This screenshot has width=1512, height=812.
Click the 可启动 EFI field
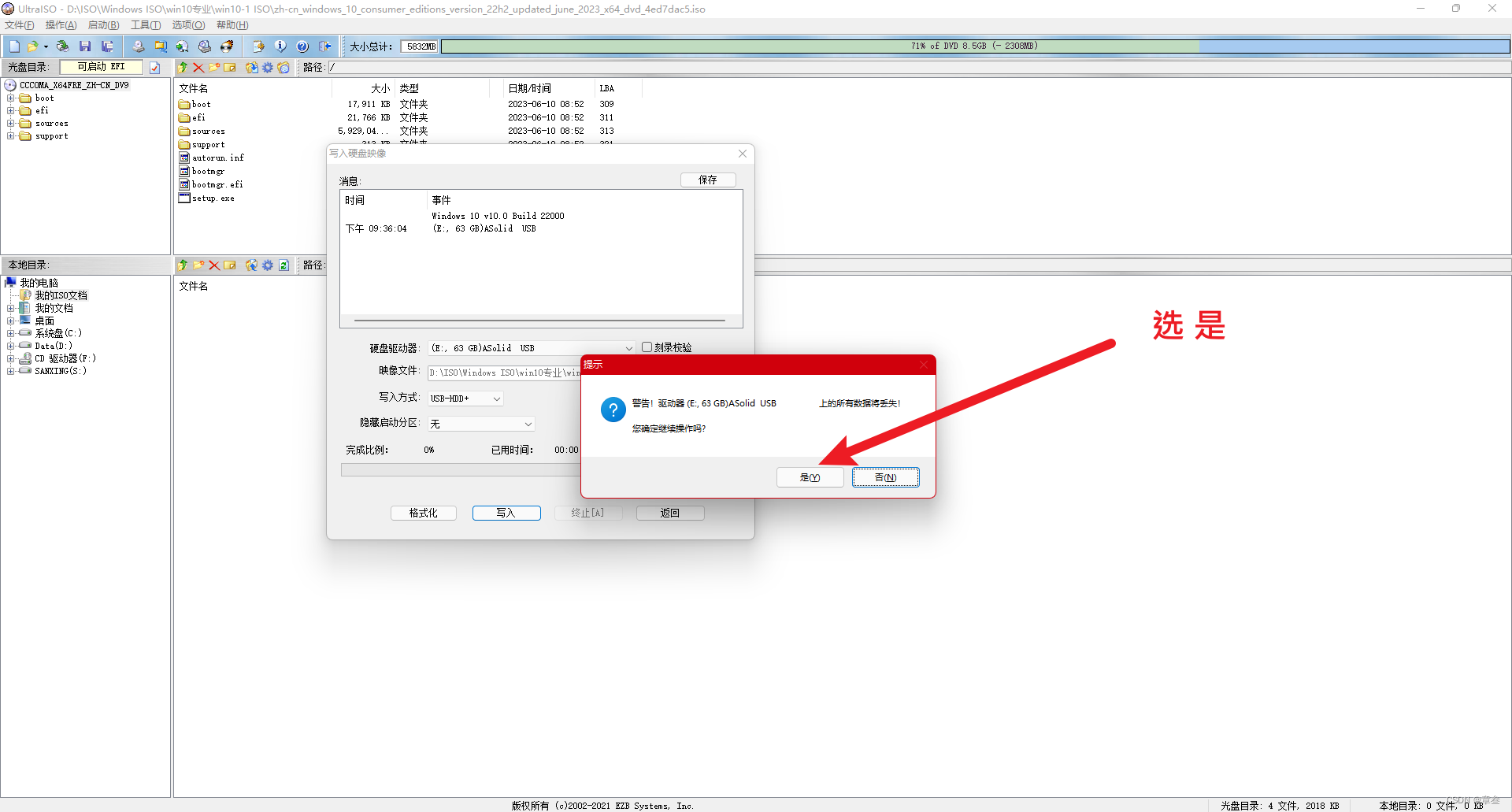pyautogui.click(x=101, y=67)
